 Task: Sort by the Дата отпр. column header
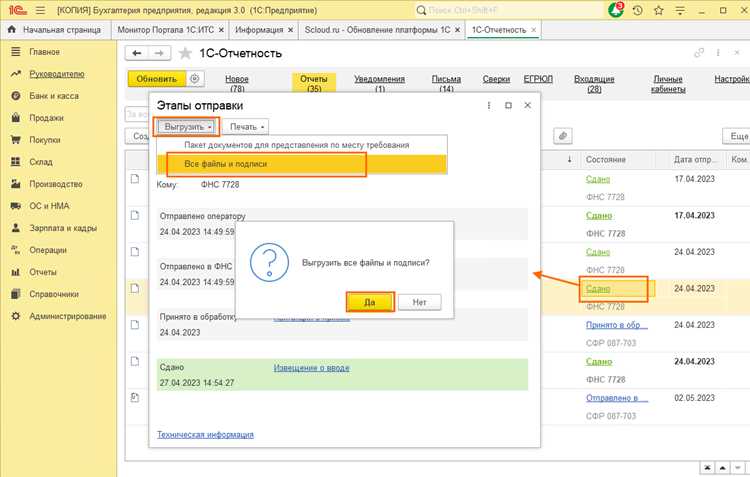(x=695, y=159)
